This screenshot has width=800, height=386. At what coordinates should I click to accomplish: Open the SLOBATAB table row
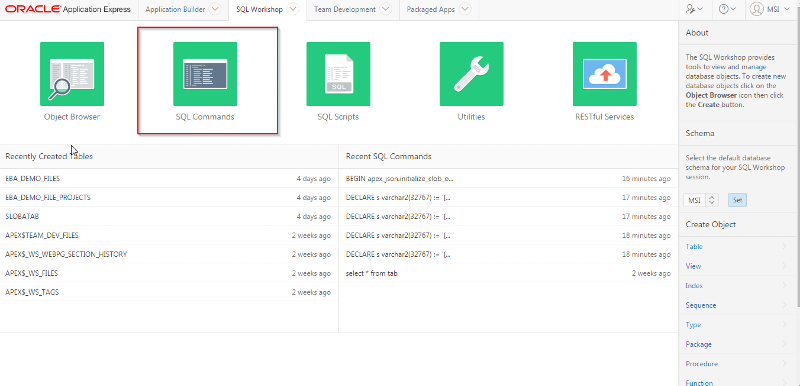click(168, 216)
